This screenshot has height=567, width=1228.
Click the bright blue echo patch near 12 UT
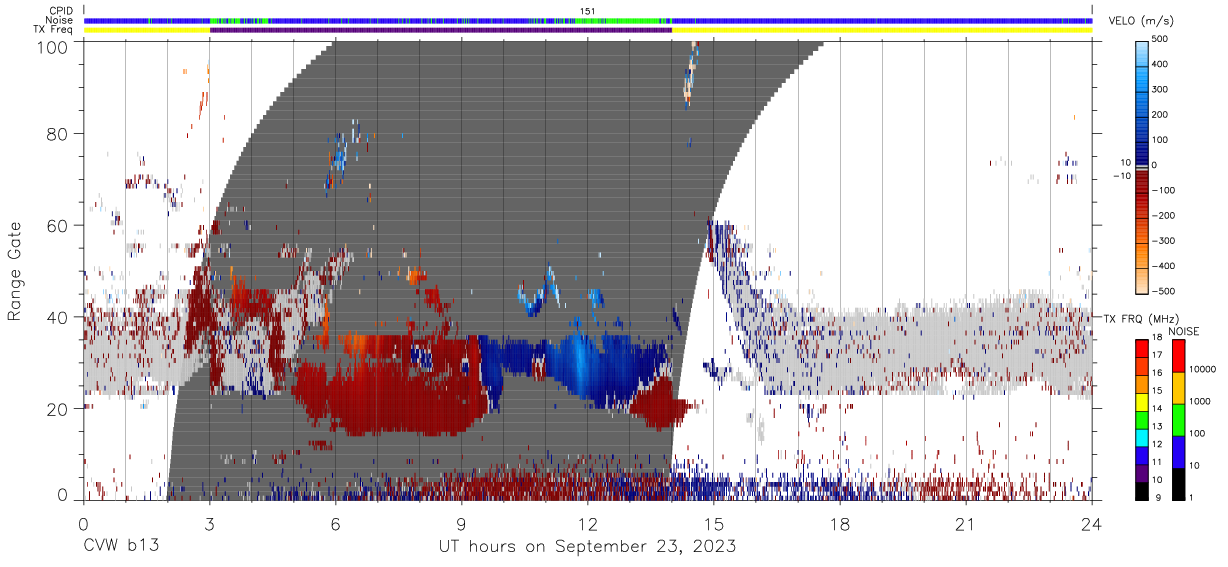point(582,362)
